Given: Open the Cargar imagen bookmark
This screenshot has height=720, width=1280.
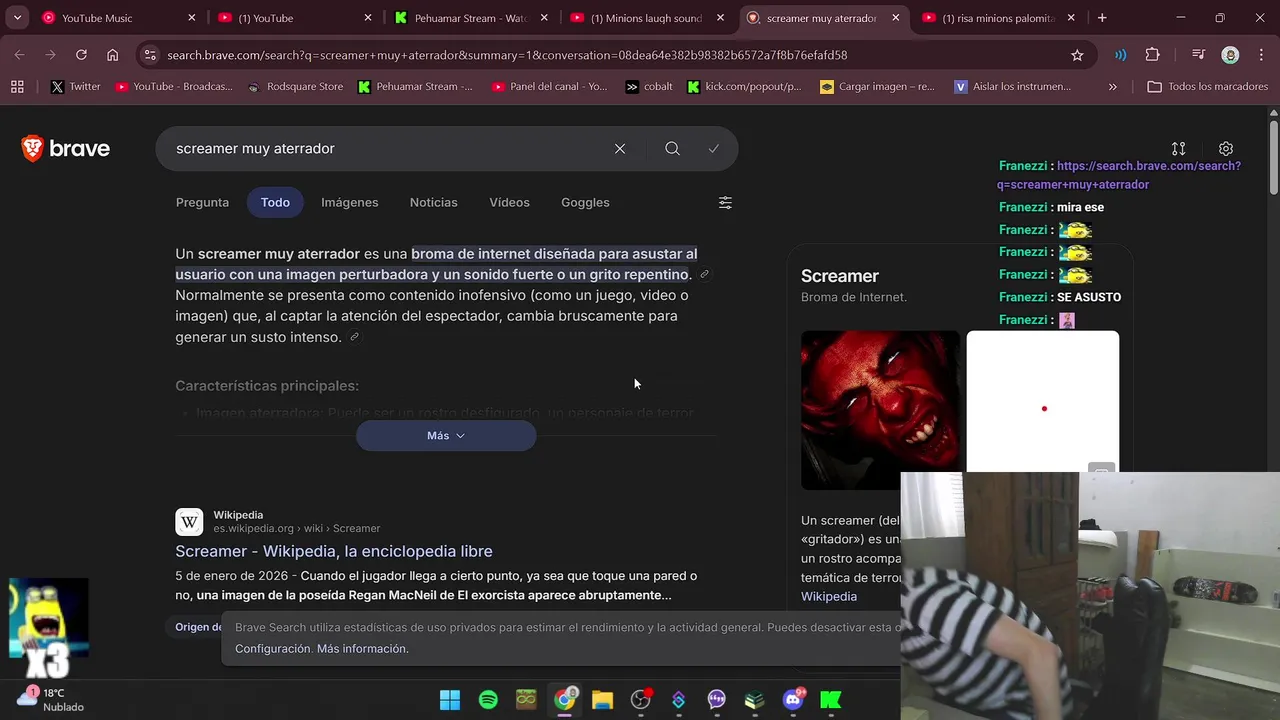Looking at the screenshot, I should tap(877, 87).
